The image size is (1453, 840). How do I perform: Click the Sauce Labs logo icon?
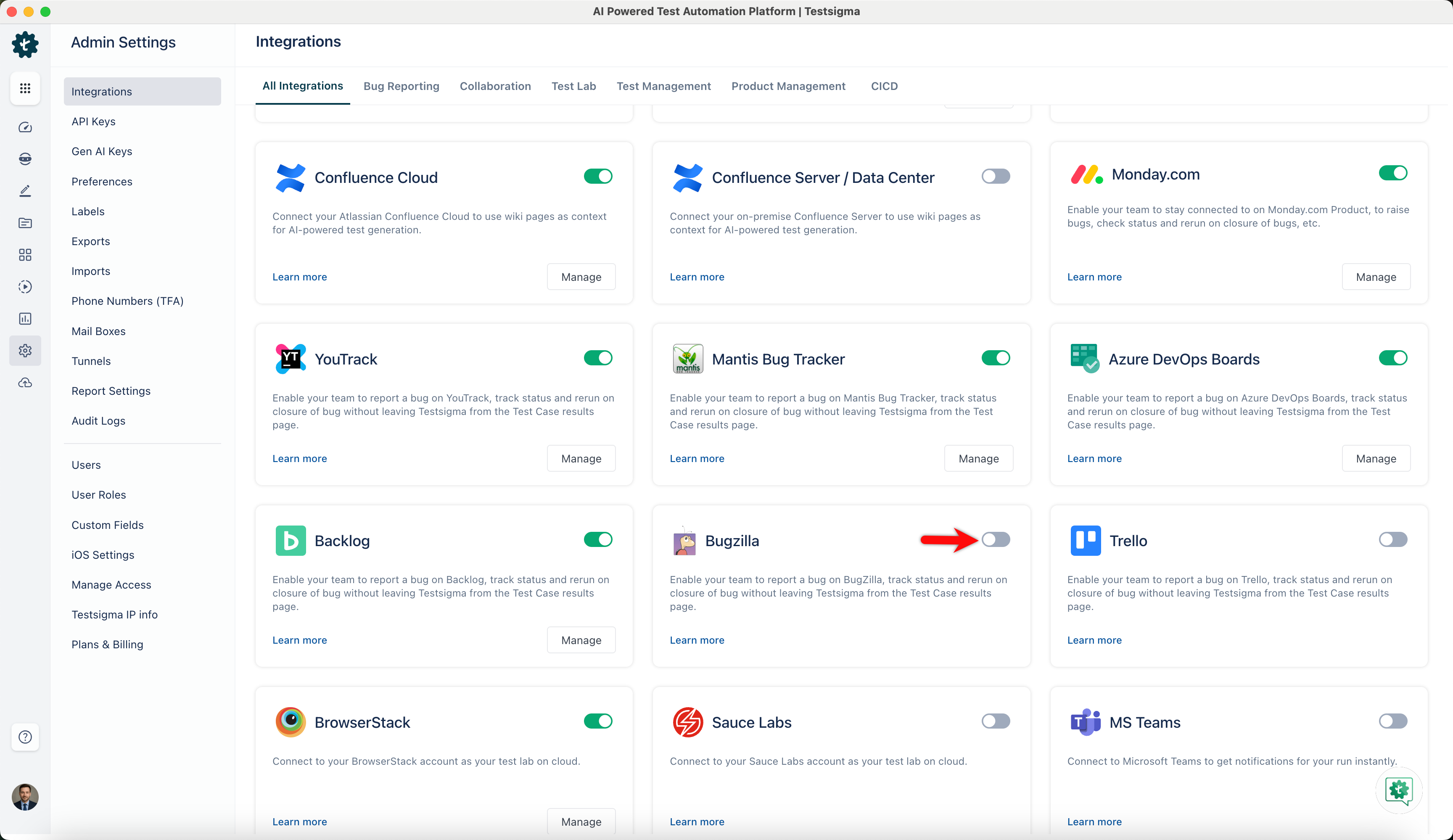pos(687,722)
